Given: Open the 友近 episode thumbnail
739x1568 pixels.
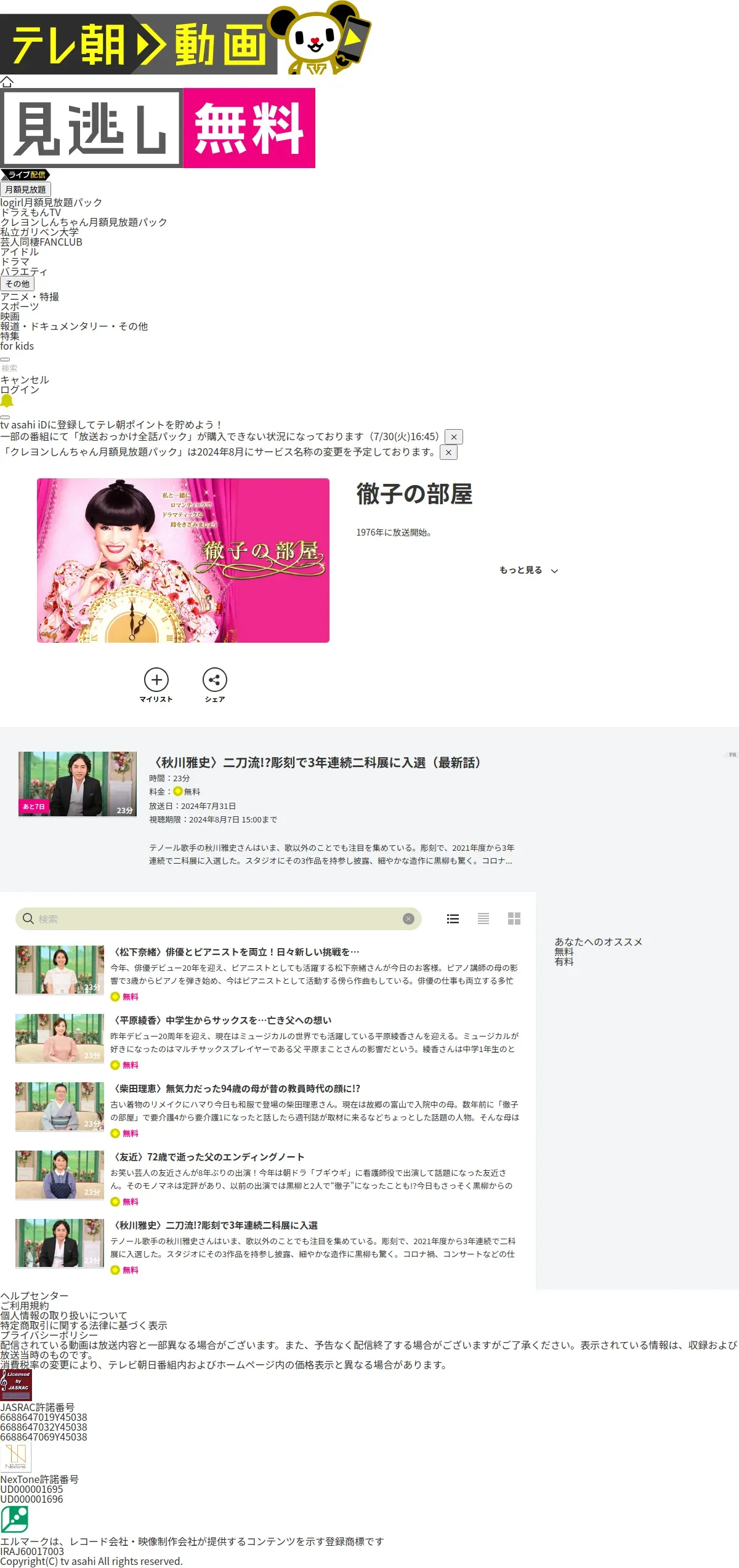Looking at the screenshot, I should [x=60, y=1175].
